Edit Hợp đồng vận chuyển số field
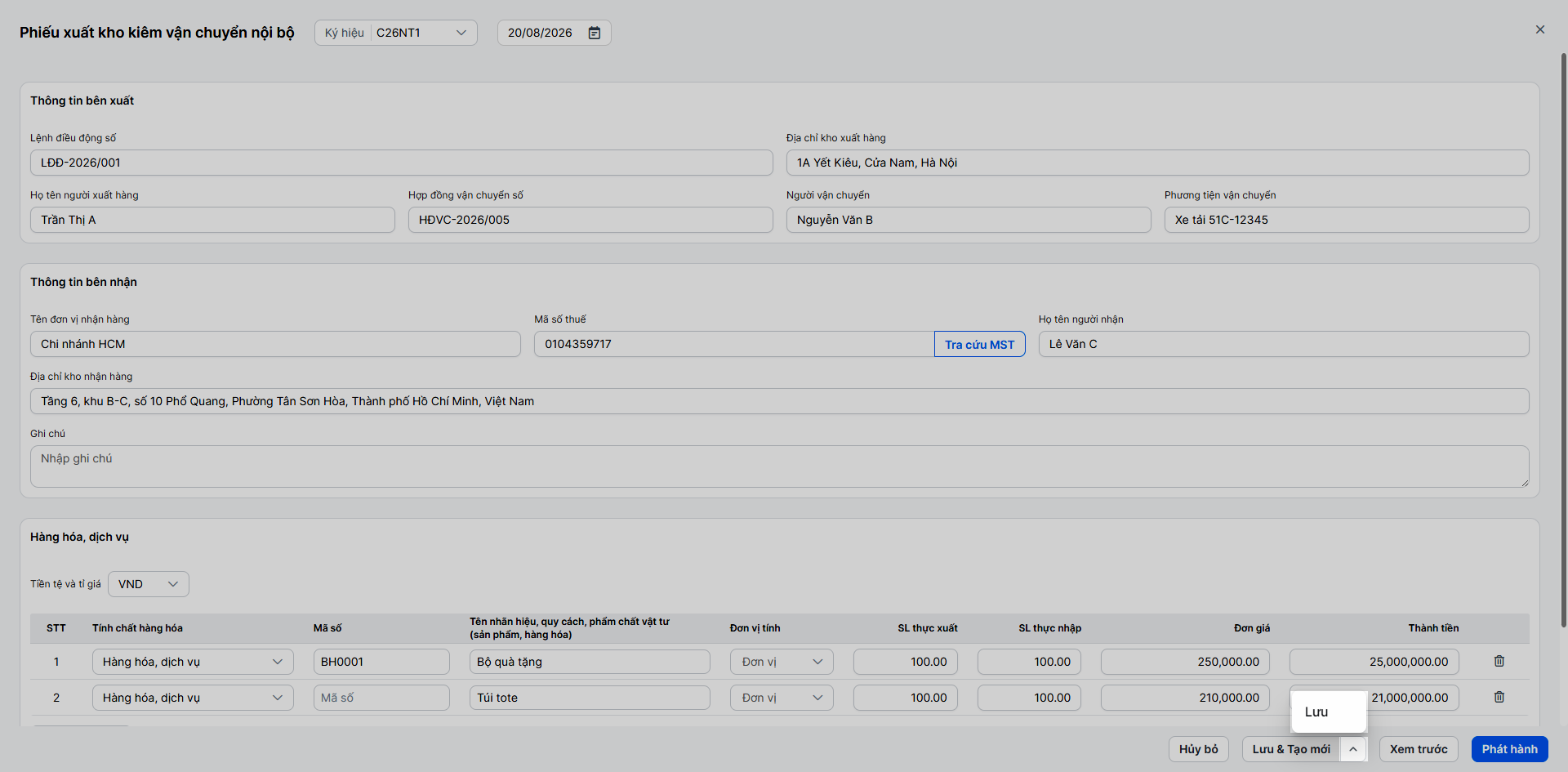This screenshot has width=1568, height=772. 590,220
